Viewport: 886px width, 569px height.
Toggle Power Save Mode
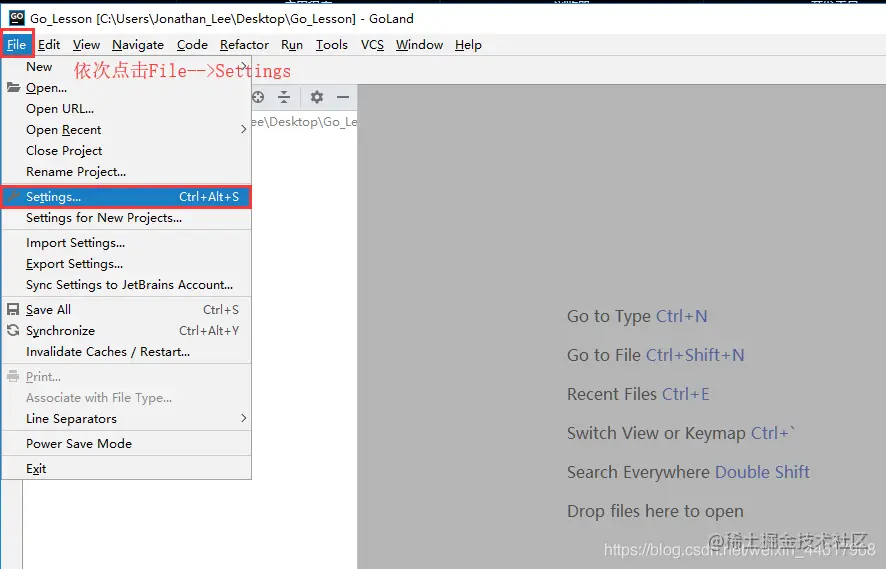tap(127, 444)
